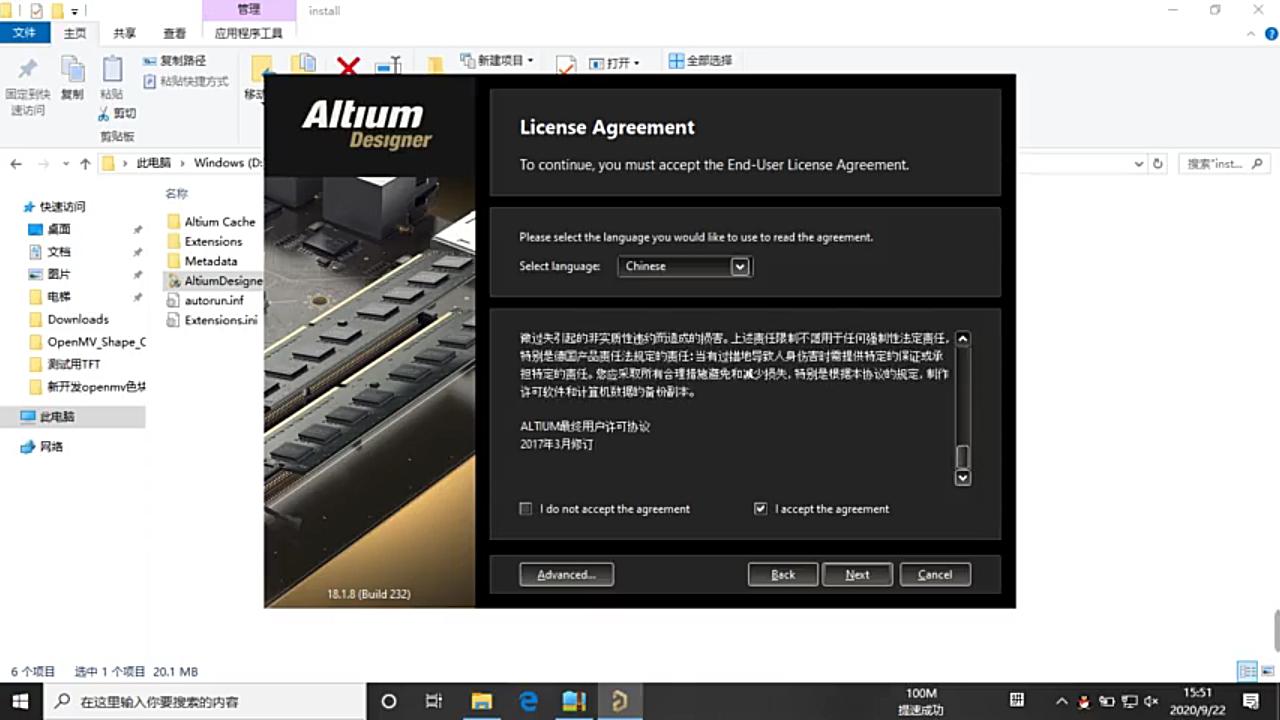Viewport: 1280px width, 720px height.
Task: Click the Windows (D:) breadcrumb segment
Action: (x=228, y=163)
